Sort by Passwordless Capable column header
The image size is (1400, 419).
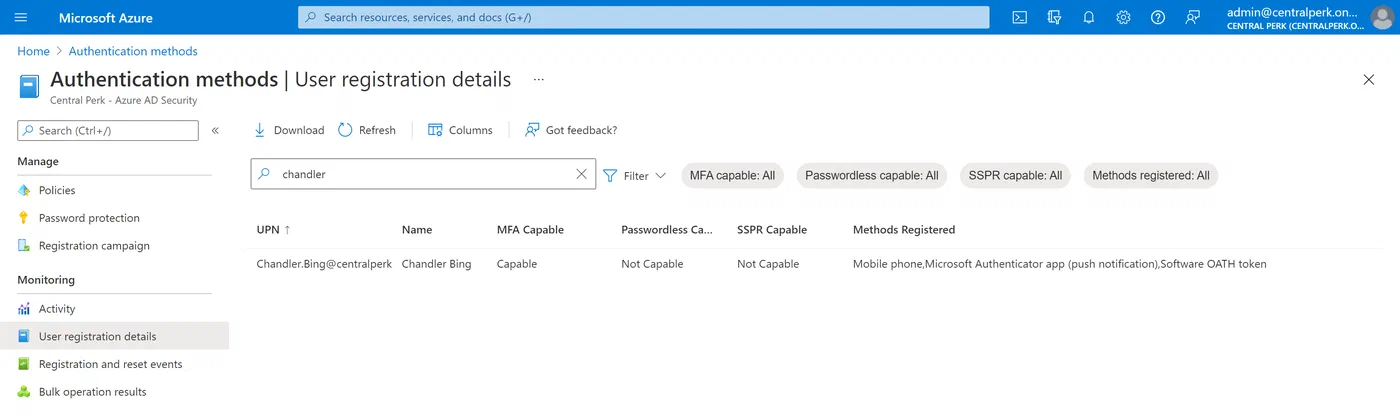point(668,229)
